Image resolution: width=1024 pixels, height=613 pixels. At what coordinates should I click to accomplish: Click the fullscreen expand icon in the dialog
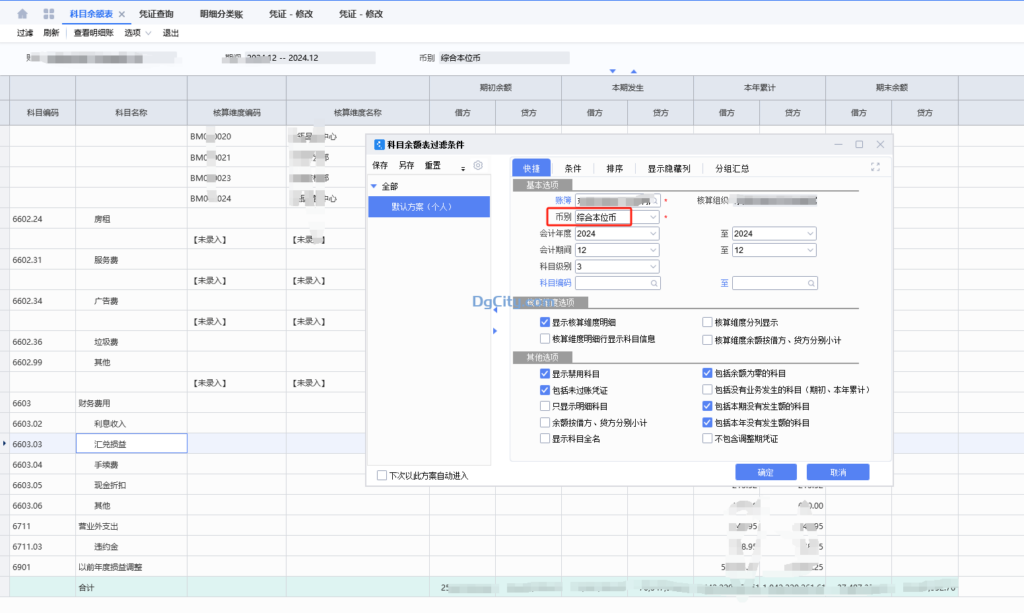(x=875, y=167)
